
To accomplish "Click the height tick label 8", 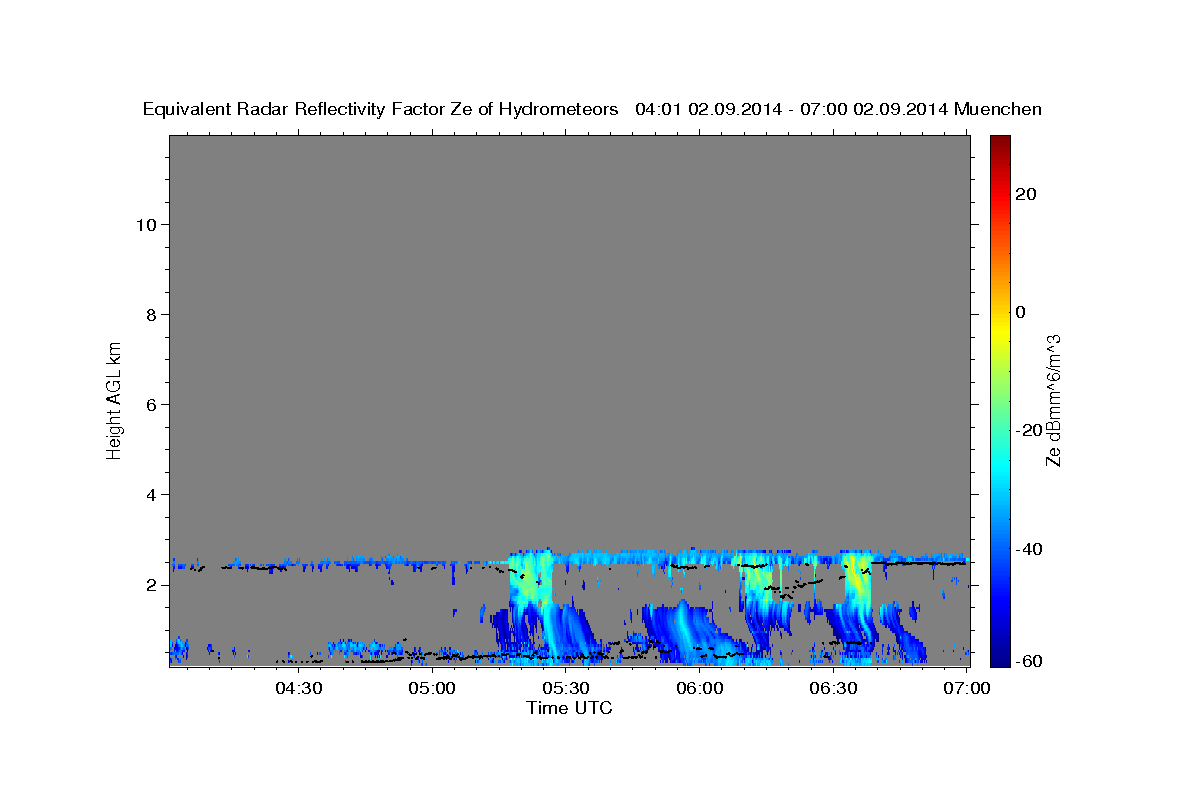I will 149,314.
